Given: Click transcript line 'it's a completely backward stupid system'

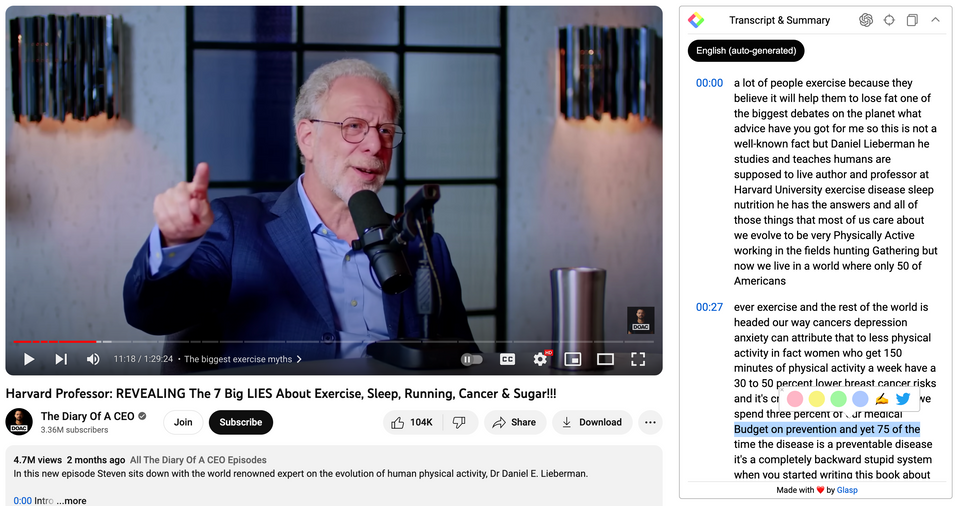Looking at the screenshot, I should (833, 459).
